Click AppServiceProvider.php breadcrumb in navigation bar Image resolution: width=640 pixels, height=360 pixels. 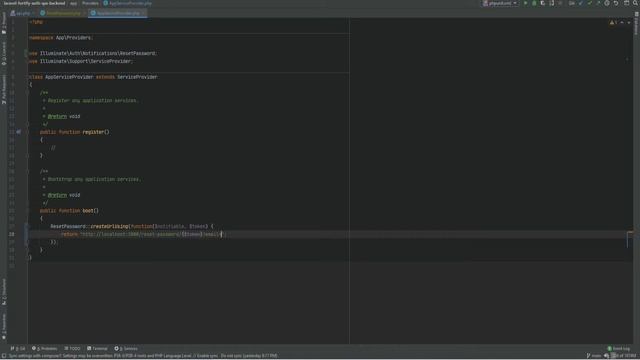(127, 3)
